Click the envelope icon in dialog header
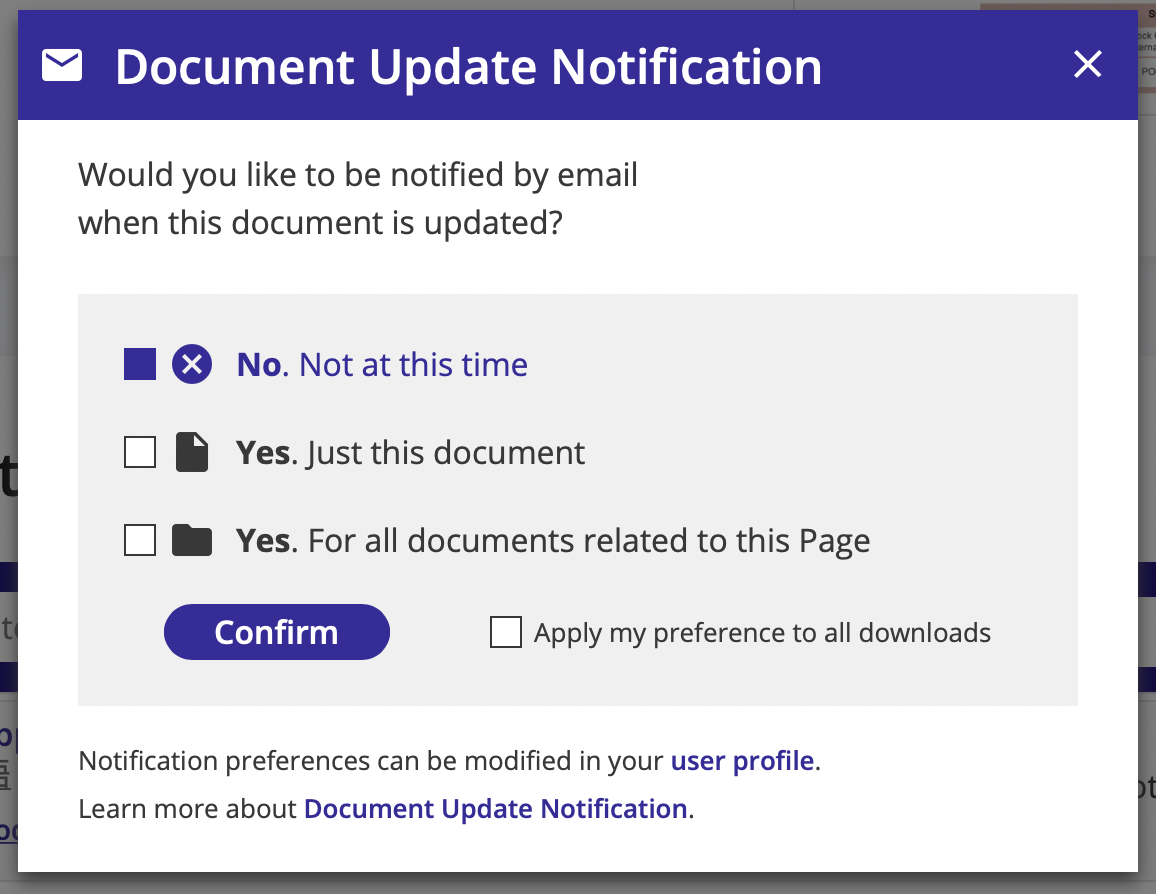The height and width of the screenshot is (894, 1156). pyautogui.click(x=62, y=66)
